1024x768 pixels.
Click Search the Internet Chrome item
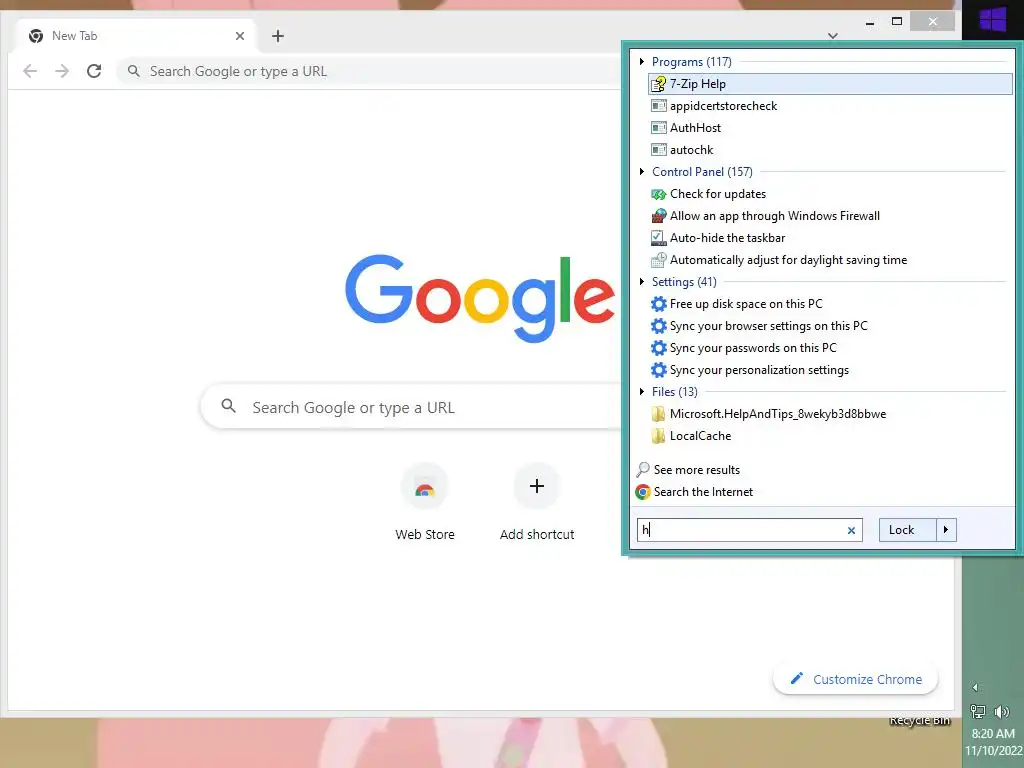point(694,492)
